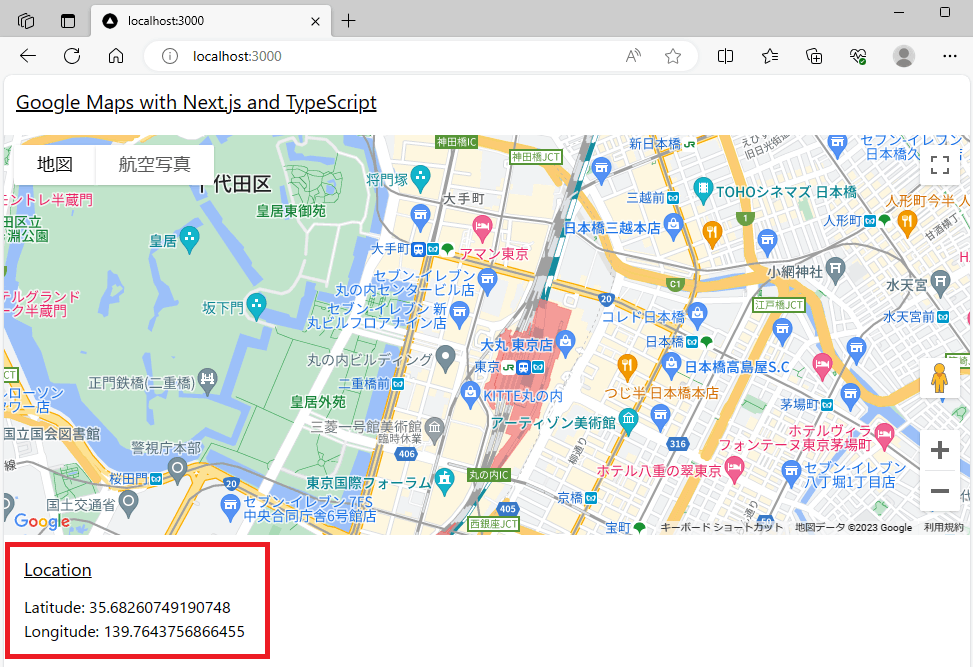
Task: Open the Workspaces icon
Action: coord(25,21)
